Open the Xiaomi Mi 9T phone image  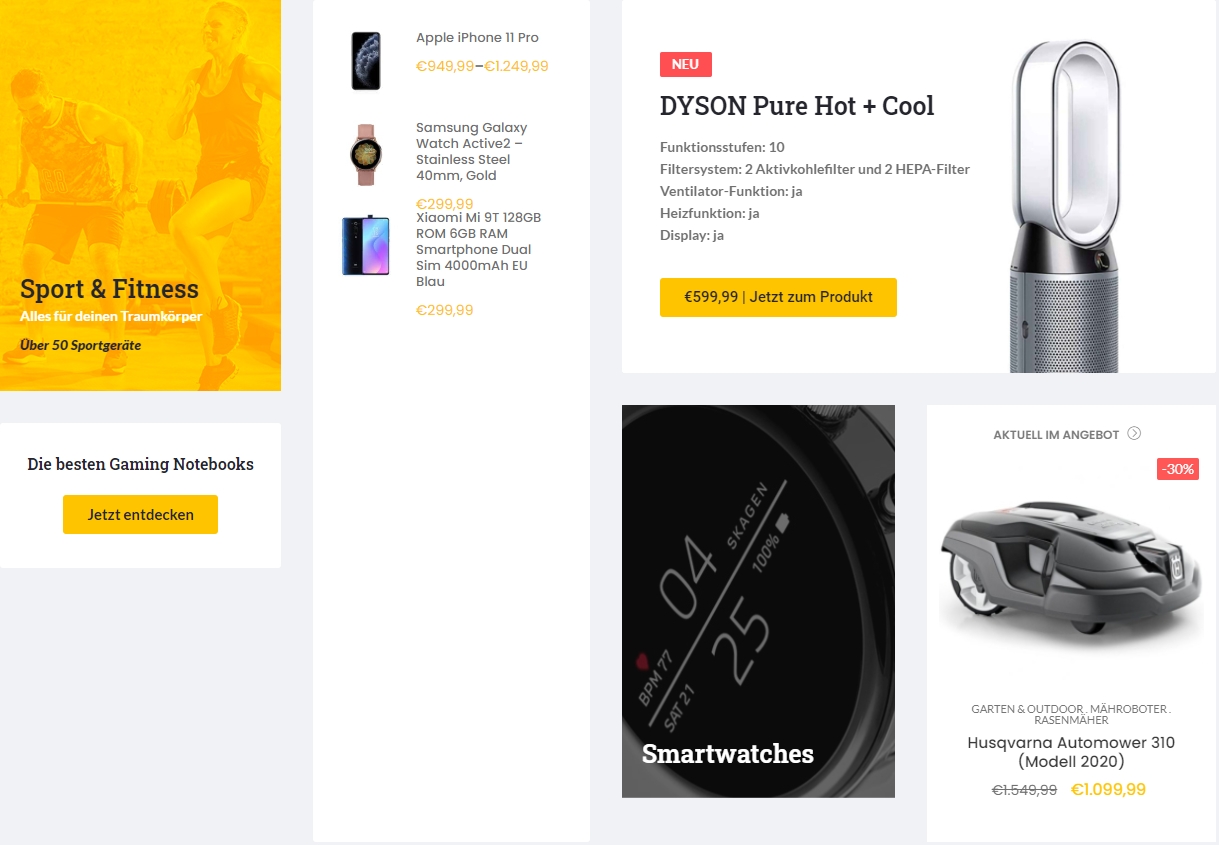(365, 246)
